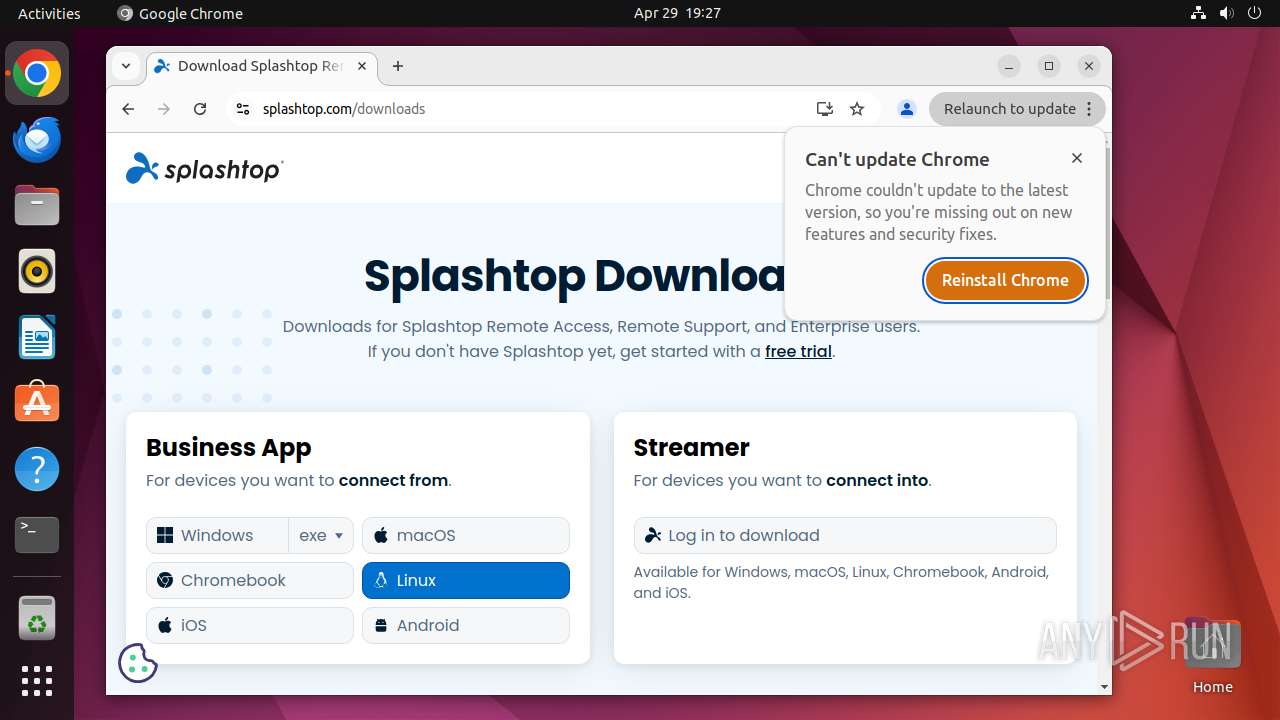This screenshot has width=1280, height=720.
Task: Click the address bar URL
Action: pyautogui.click(x=344, y=109)
